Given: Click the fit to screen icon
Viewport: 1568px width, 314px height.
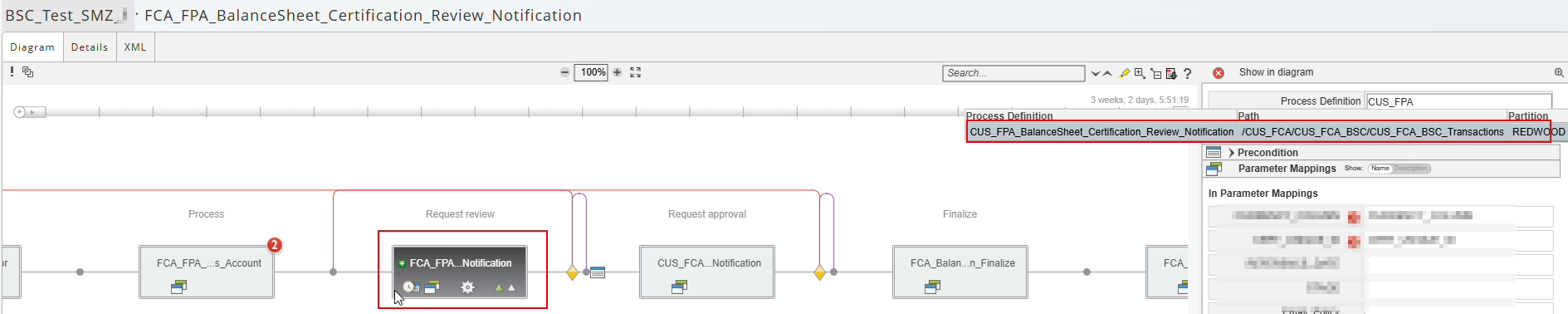Looking at the screenshot, I should point(635,72).
